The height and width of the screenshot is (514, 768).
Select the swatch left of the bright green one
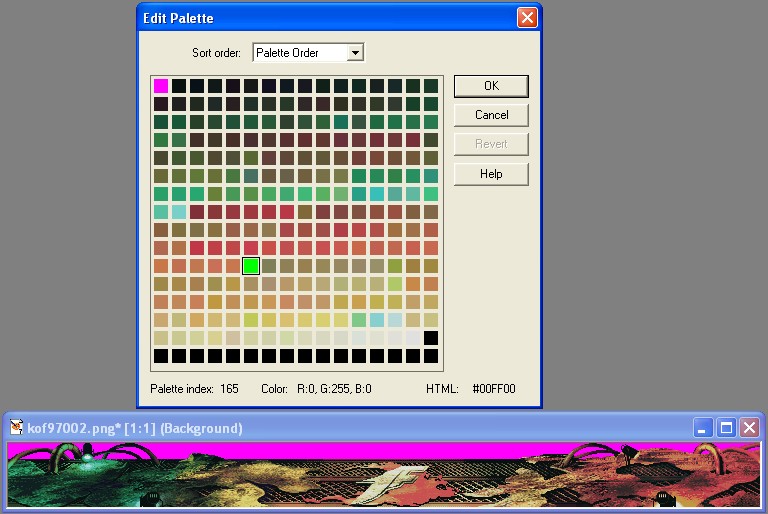point(233,266)
